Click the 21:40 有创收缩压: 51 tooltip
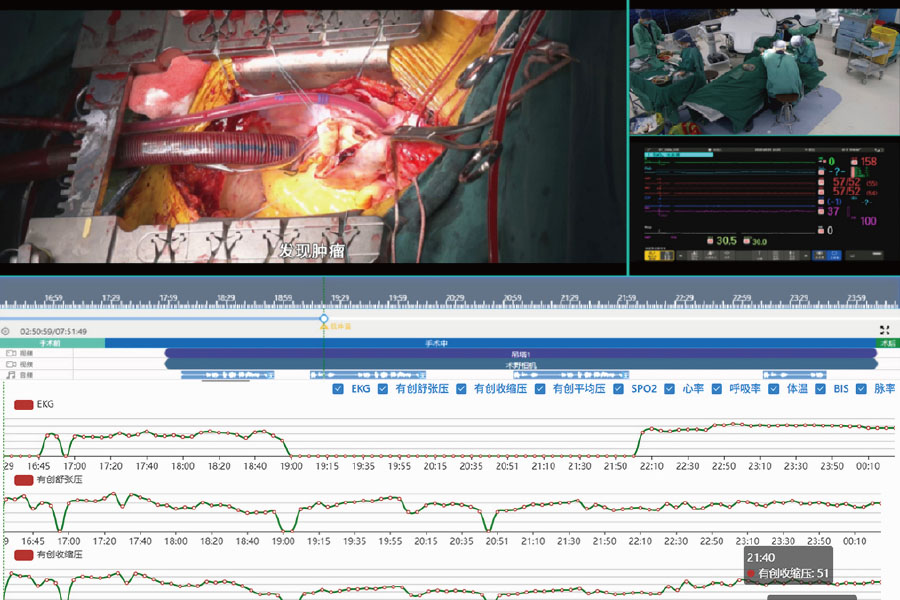The height and width of the screenshot is (600, 900). pyautogui.click(x=788, y=566)
